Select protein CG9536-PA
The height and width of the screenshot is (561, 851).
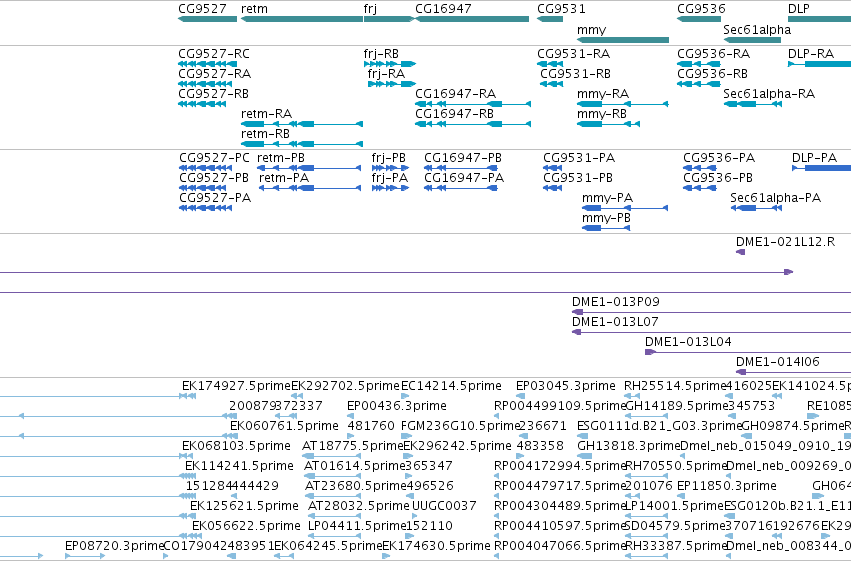click(x=719, y=158)
